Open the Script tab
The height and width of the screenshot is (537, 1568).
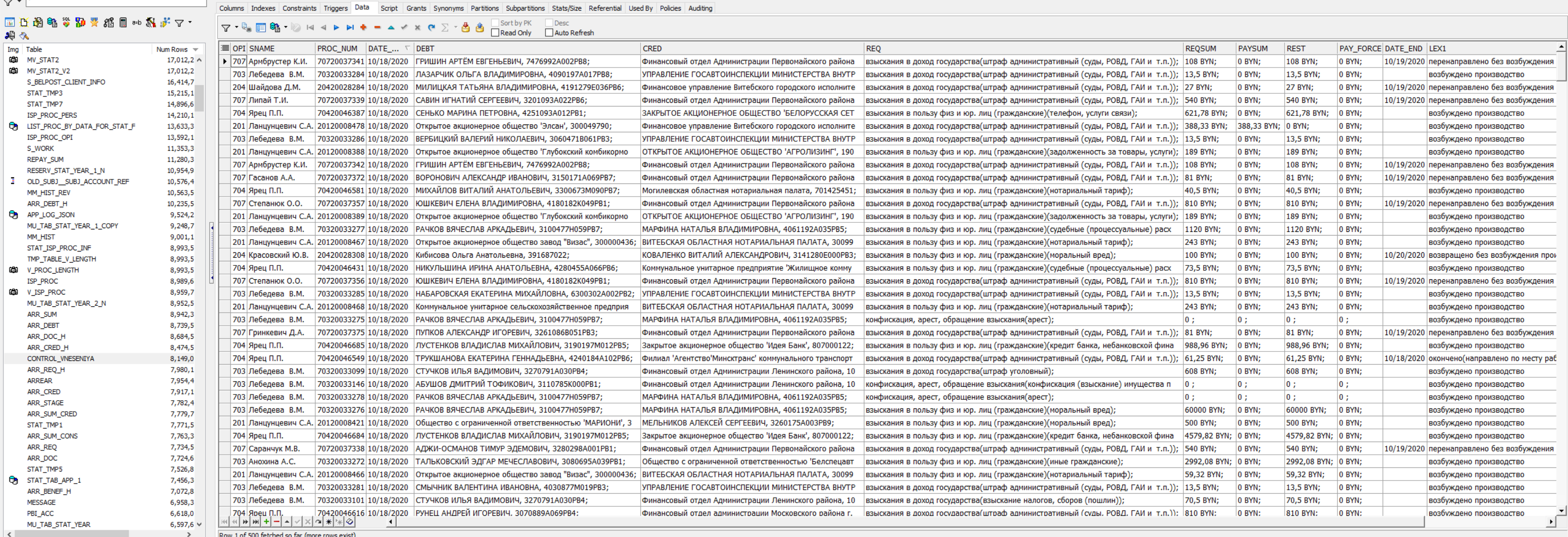coord(389,8)
